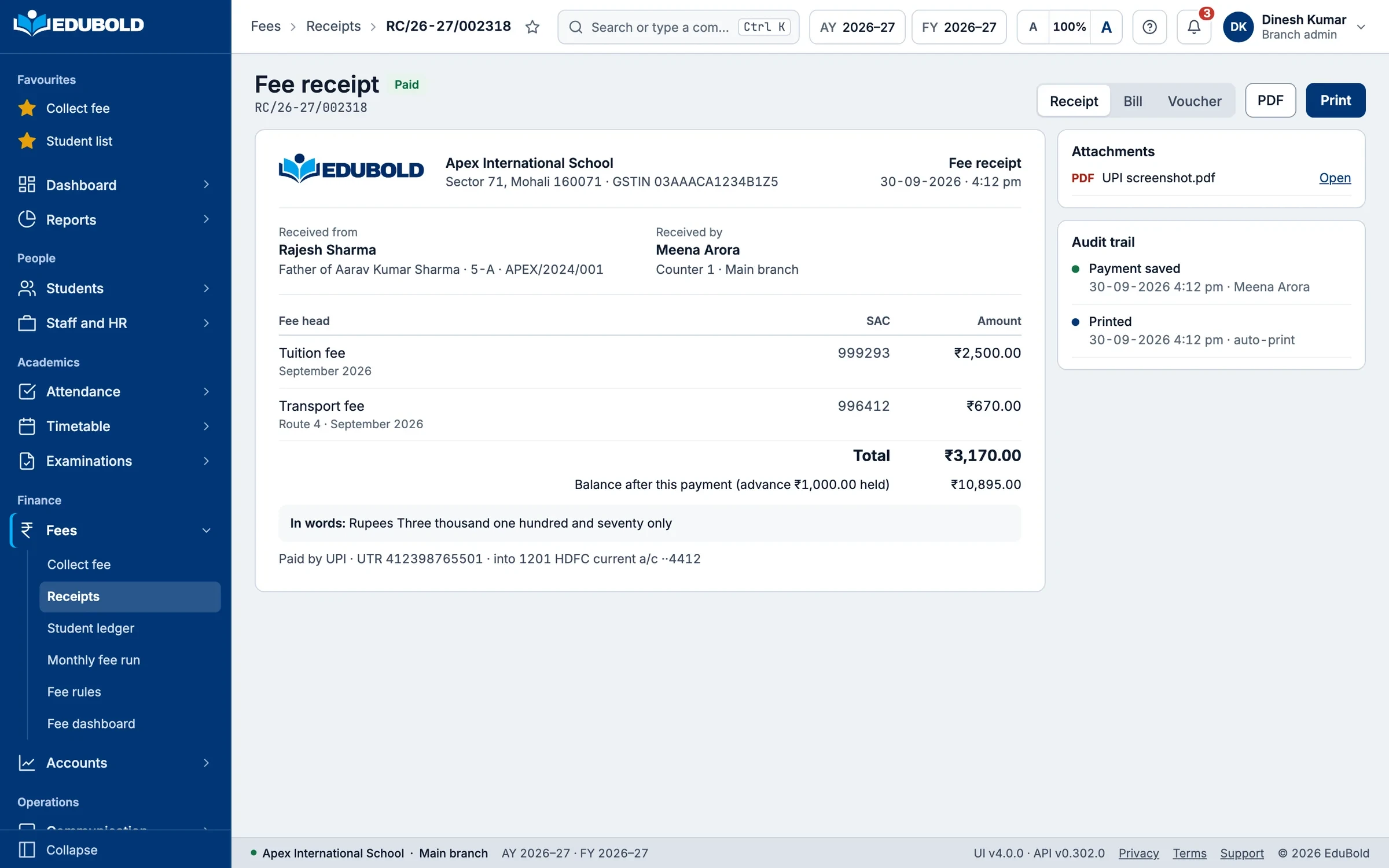Open the notifications bell
The image size is (1389, 868).
tap(1193, 27)
